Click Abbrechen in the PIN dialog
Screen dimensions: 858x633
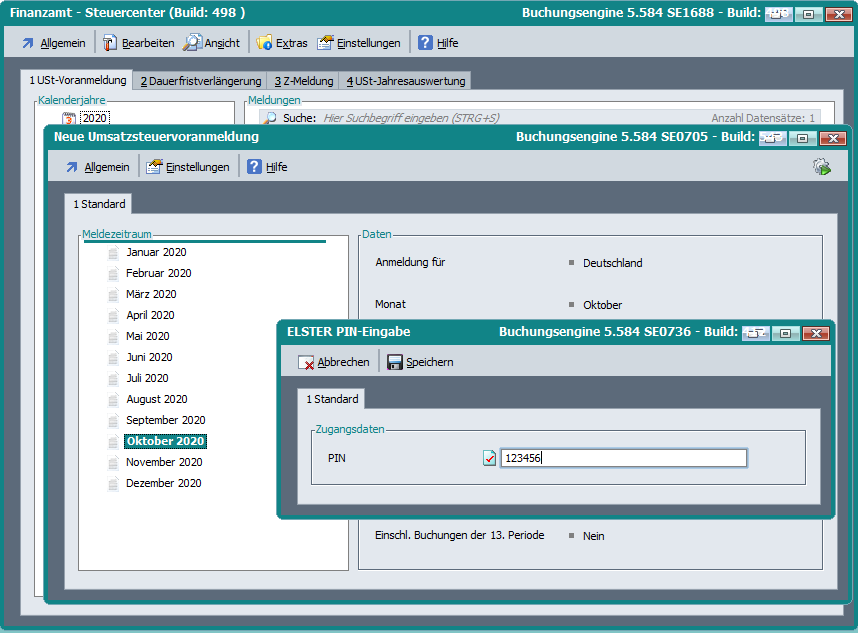[x=334, y=362]
